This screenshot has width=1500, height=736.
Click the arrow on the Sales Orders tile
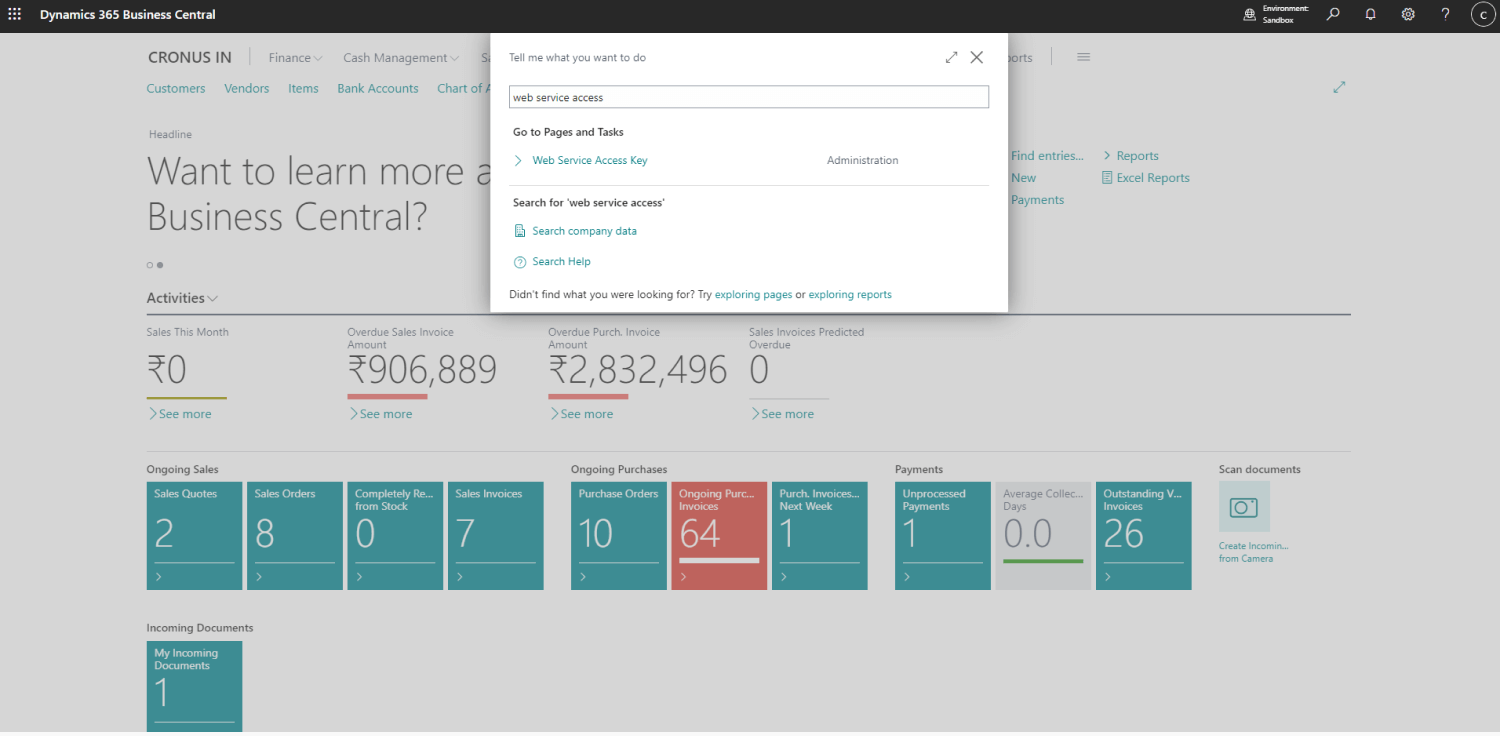click(x=259, y=577)
